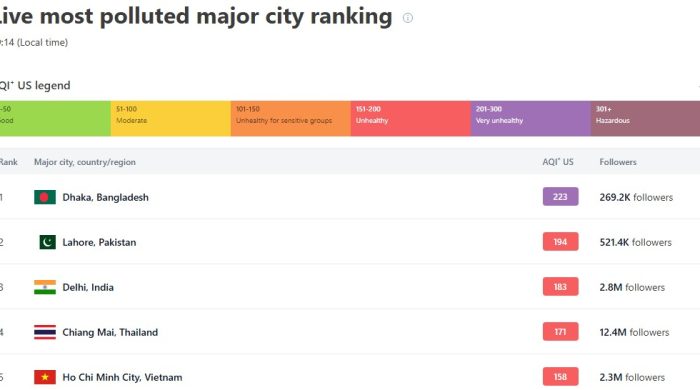
Task: Click the Pakistan flag icon
Action: point(48,242)
